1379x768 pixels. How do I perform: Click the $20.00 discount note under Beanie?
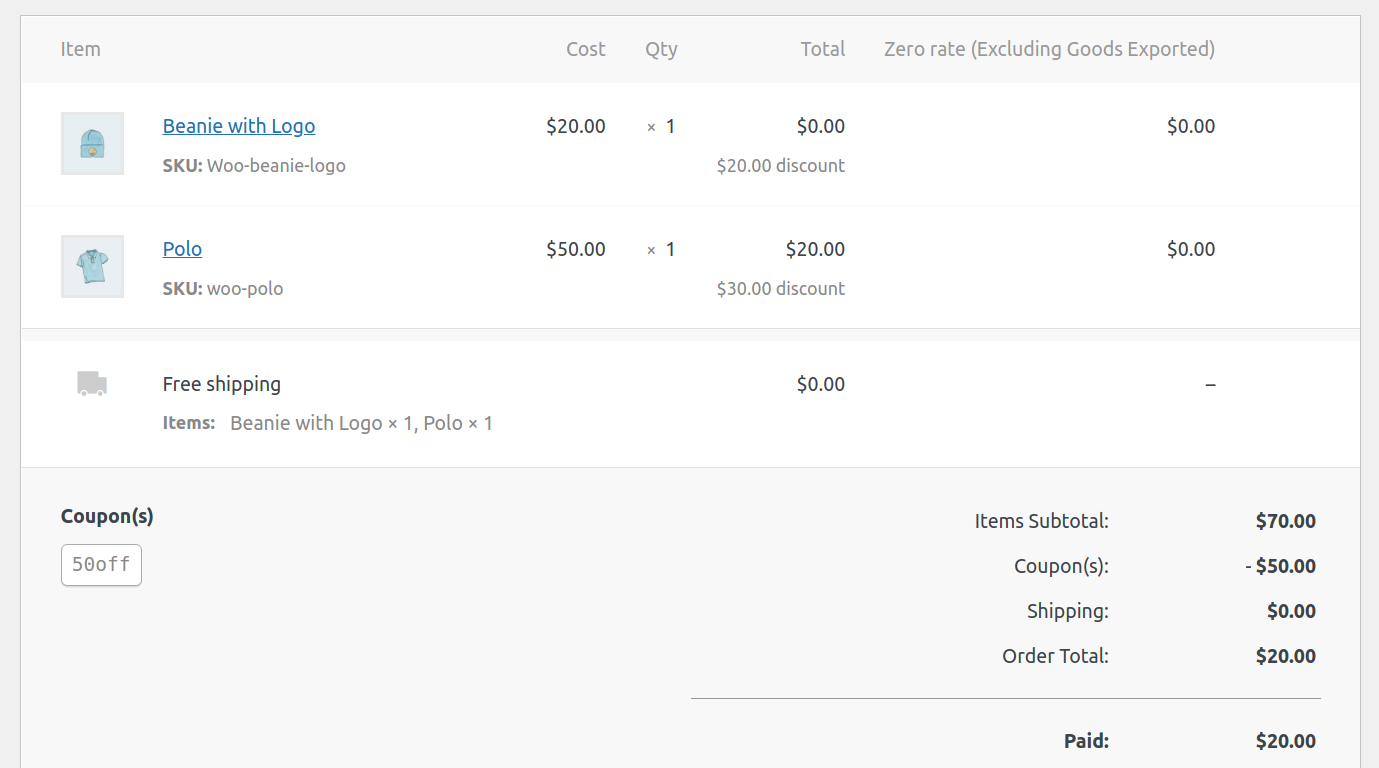[x=781, y=166]
